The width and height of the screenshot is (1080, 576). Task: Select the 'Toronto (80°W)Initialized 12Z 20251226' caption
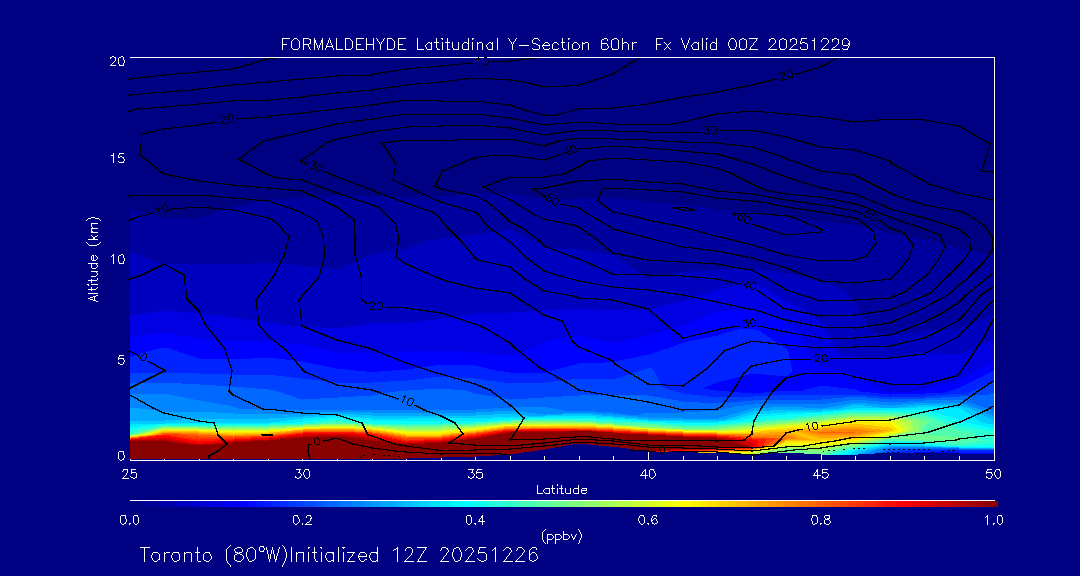click(339, 555)
